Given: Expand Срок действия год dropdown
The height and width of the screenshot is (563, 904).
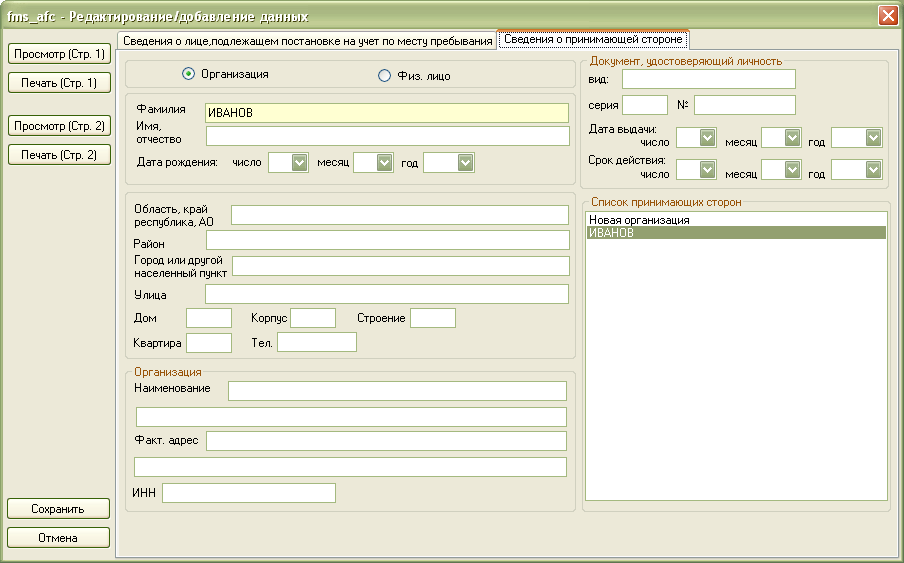Looking at the screenshot, I should coord(873,169).
